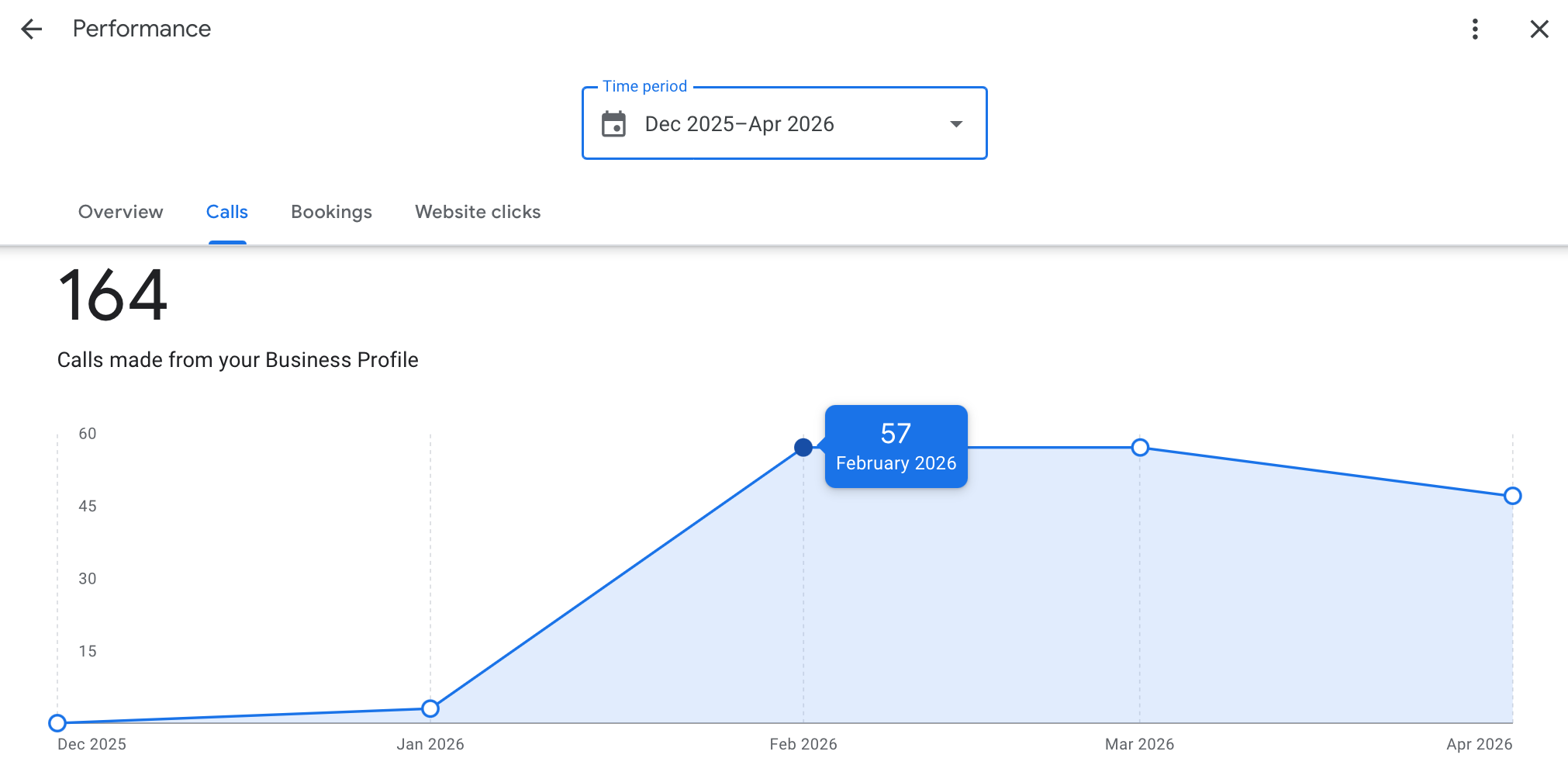1568x779 pixels.
Task: Click the highlighted Feb 2026 data point
Action: (x=803, y=447)
